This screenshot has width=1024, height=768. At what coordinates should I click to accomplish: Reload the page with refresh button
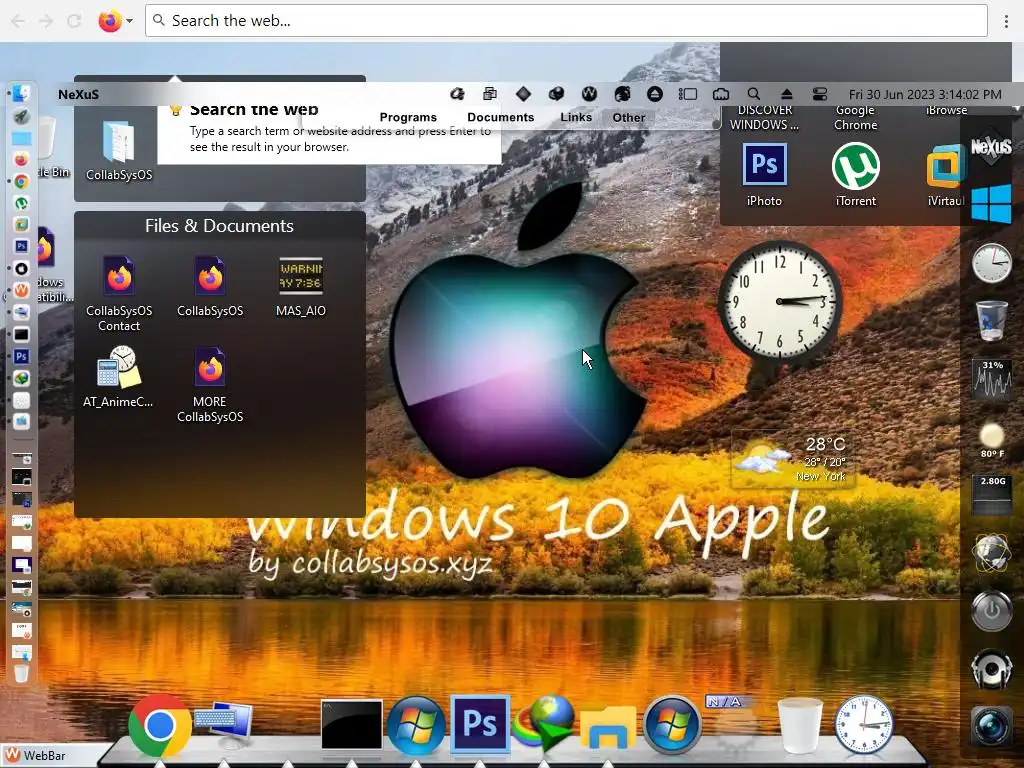[x=74, y=21]
